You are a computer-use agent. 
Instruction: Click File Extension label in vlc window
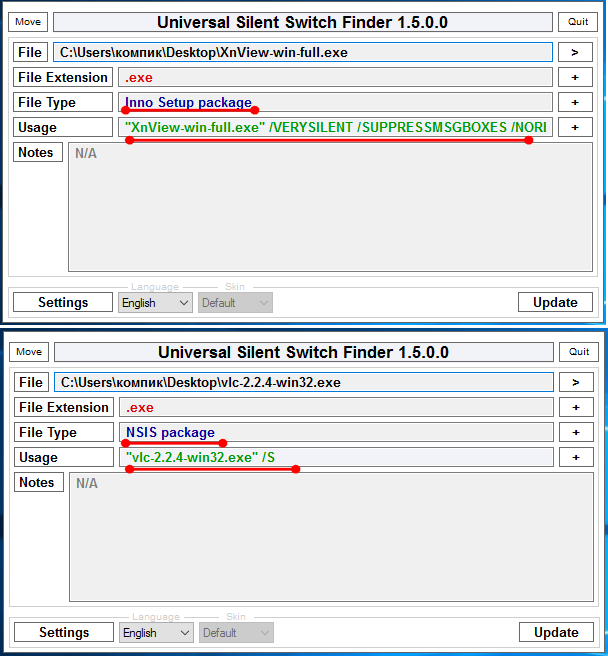[x=64, y=407]
